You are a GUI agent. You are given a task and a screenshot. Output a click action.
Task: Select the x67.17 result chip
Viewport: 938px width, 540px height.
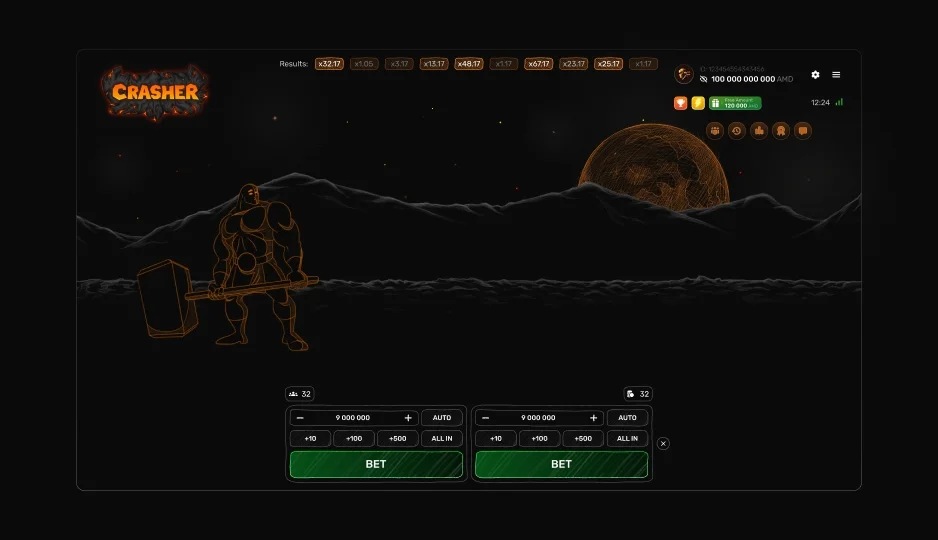[x=539, y=64]
